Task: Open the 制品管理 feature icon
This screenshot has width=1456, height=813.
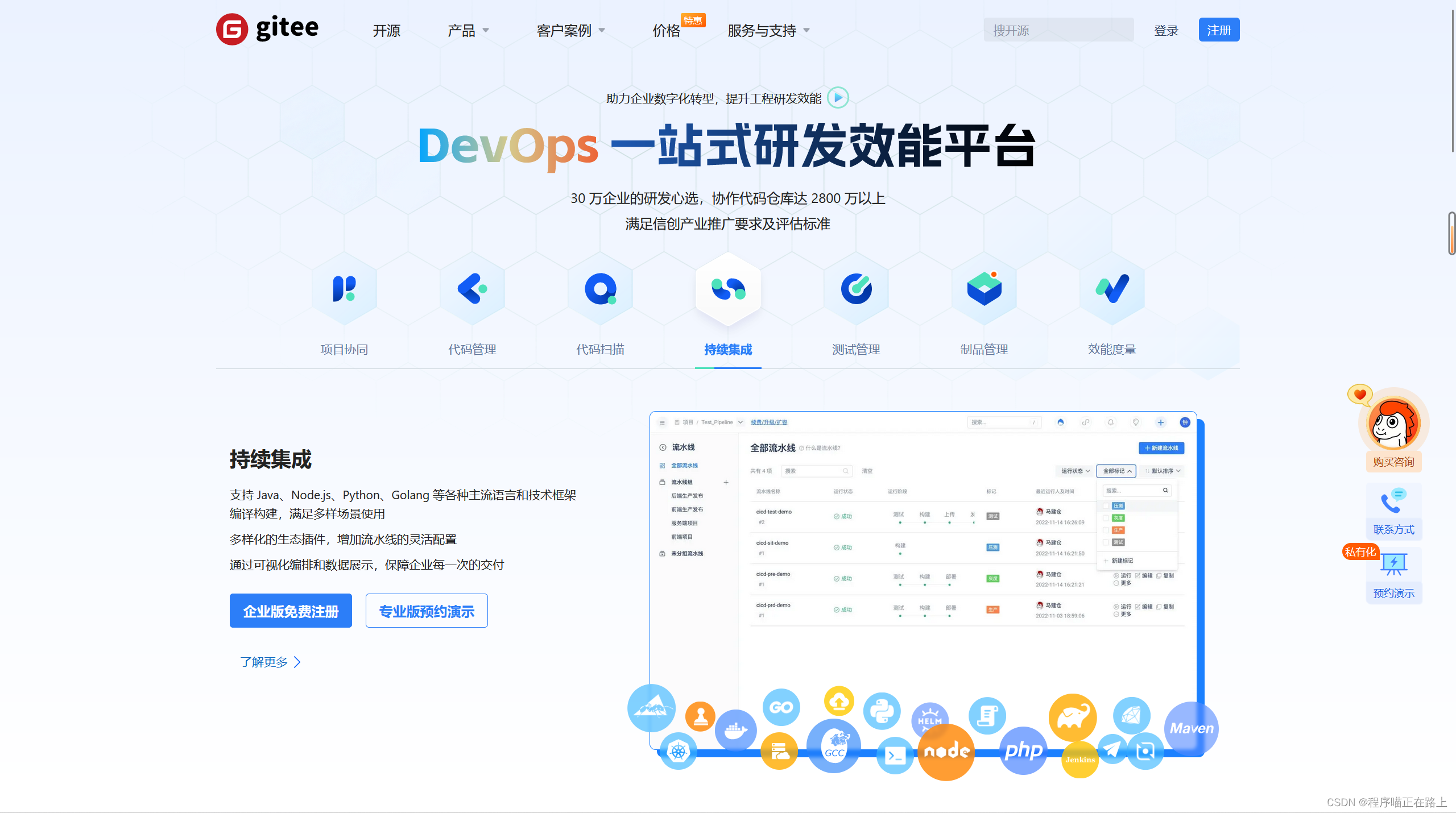Action: 983,289
